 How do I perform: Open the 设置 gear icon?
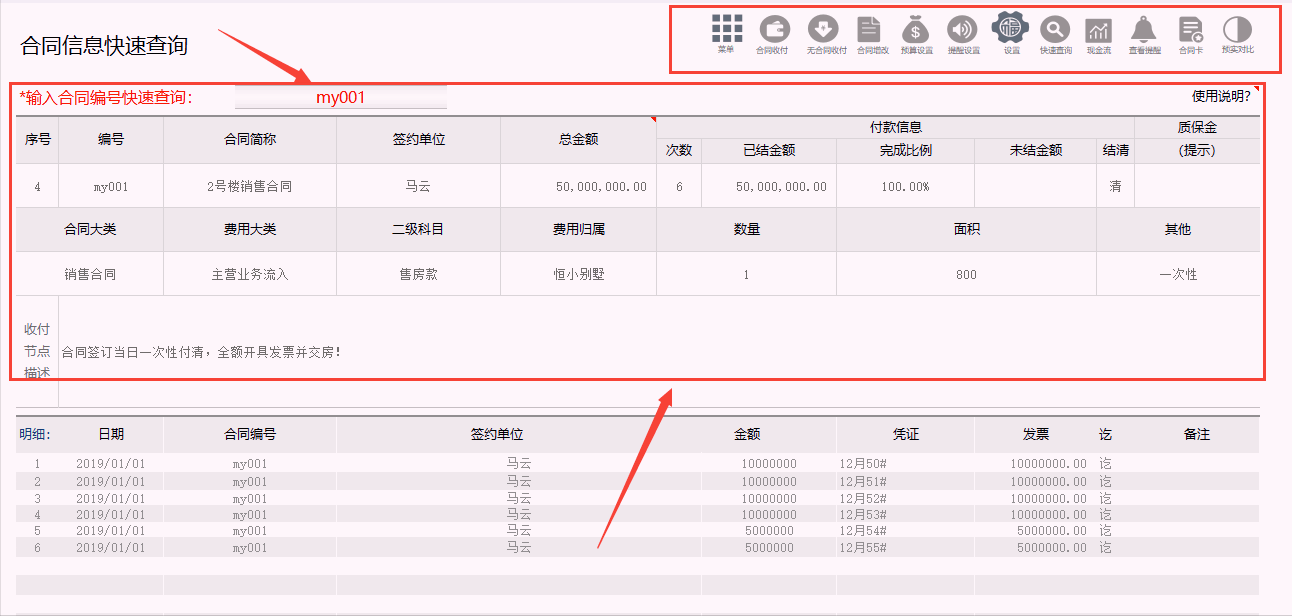(1010, 30)
